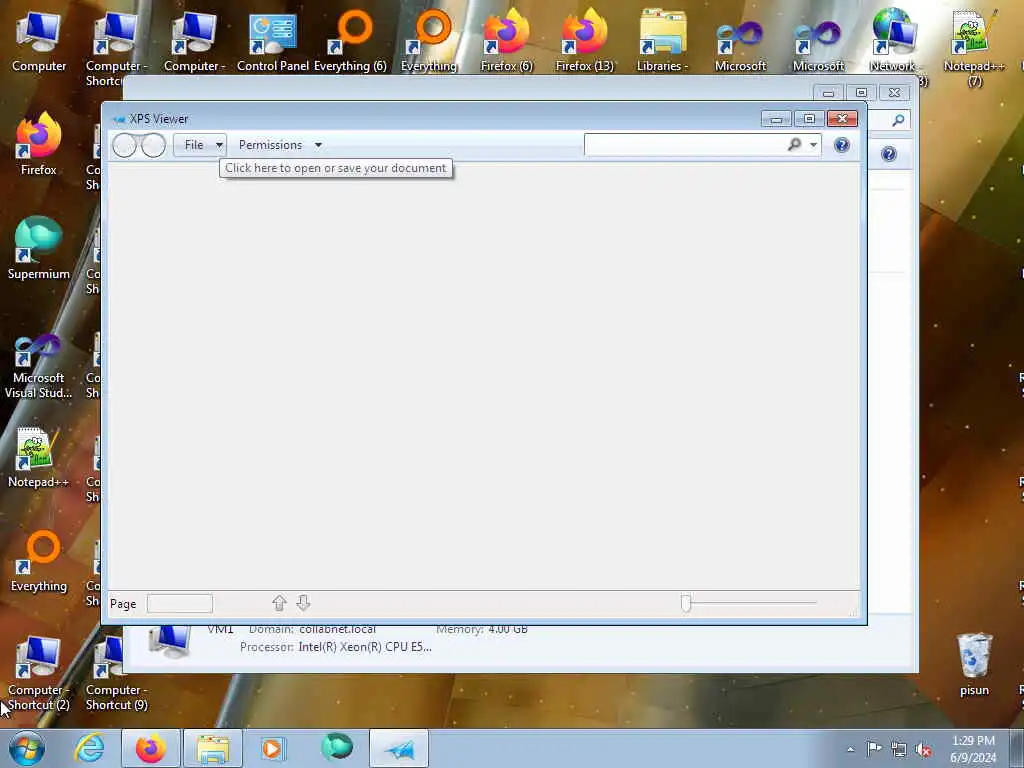The width and height of the screenshot is (1024, 768).
Task: Show hidden tray icons arrow
Action: point(850,749)
